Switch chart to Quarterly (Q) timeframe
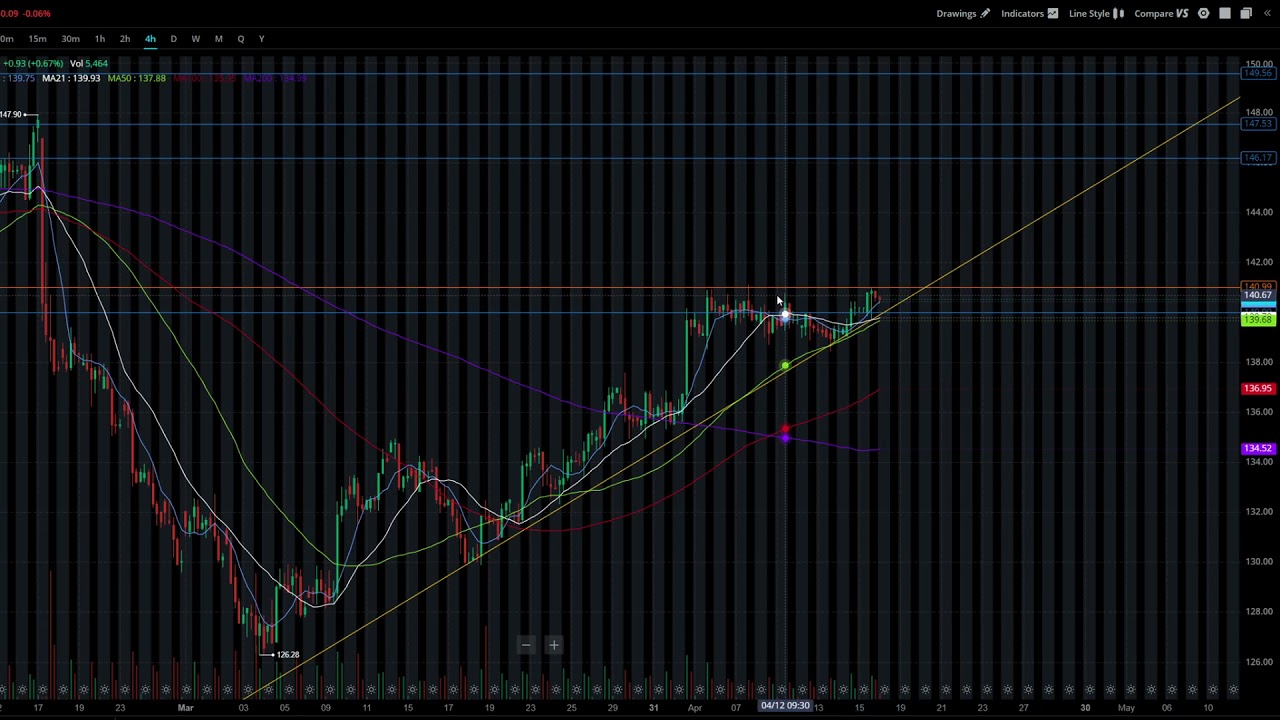The image size is (1280, 720). point(240,38)
